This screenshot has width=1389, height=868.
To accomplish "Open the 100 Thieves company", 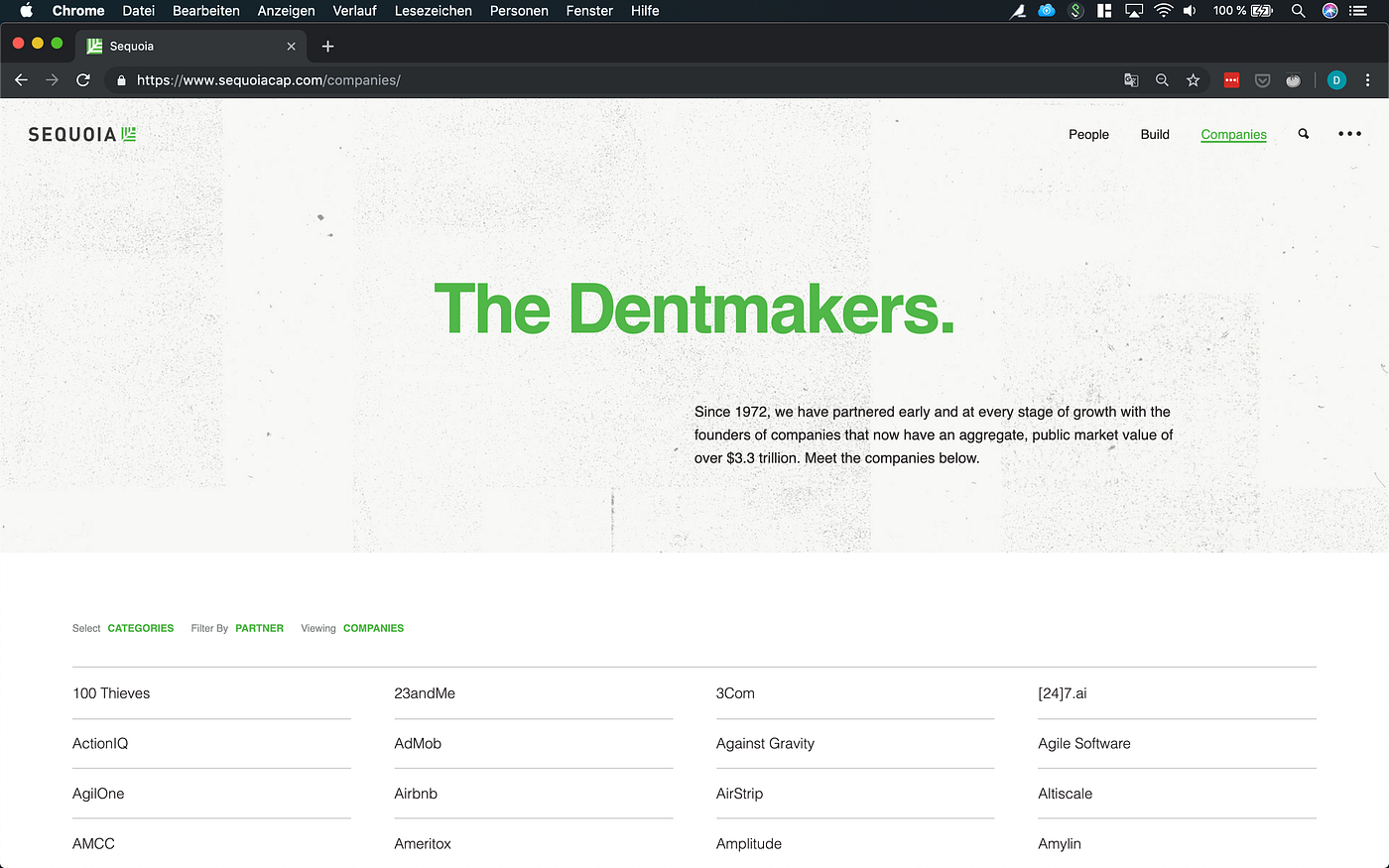I will 111,693.
